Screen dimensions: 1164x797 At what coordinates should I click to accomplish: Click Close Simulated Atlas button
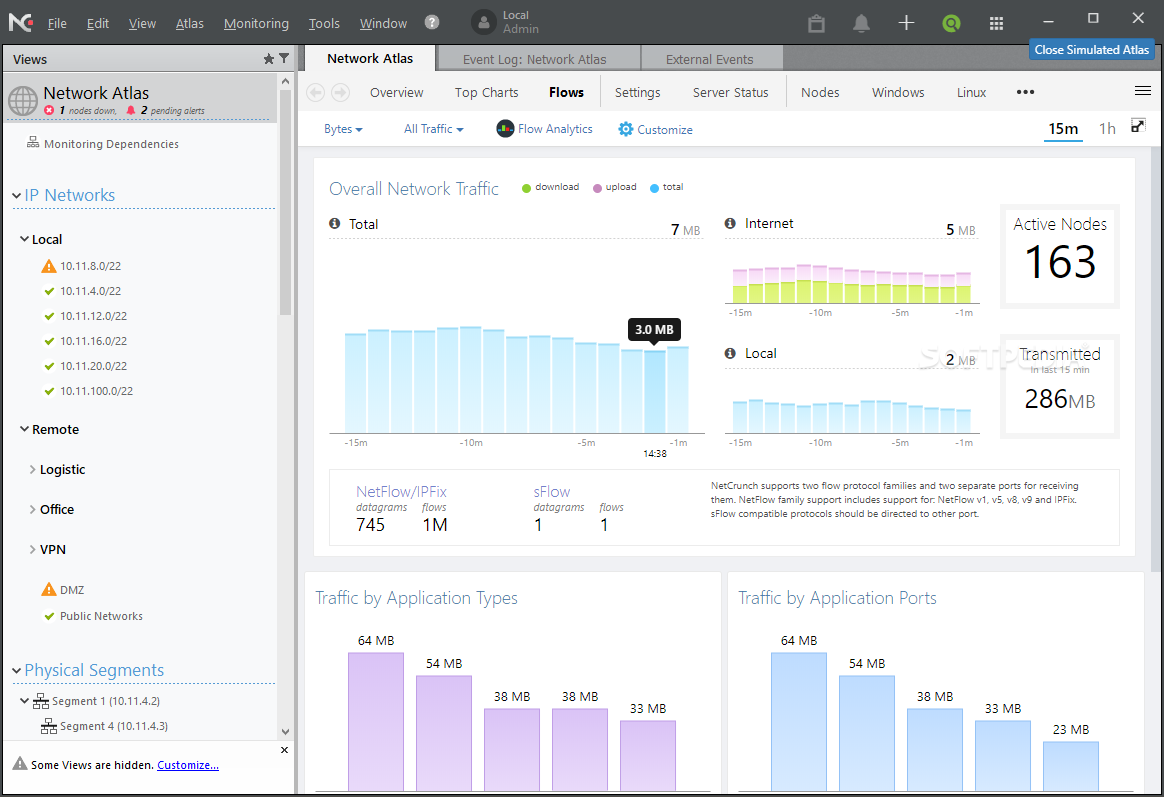point(1091,50)
